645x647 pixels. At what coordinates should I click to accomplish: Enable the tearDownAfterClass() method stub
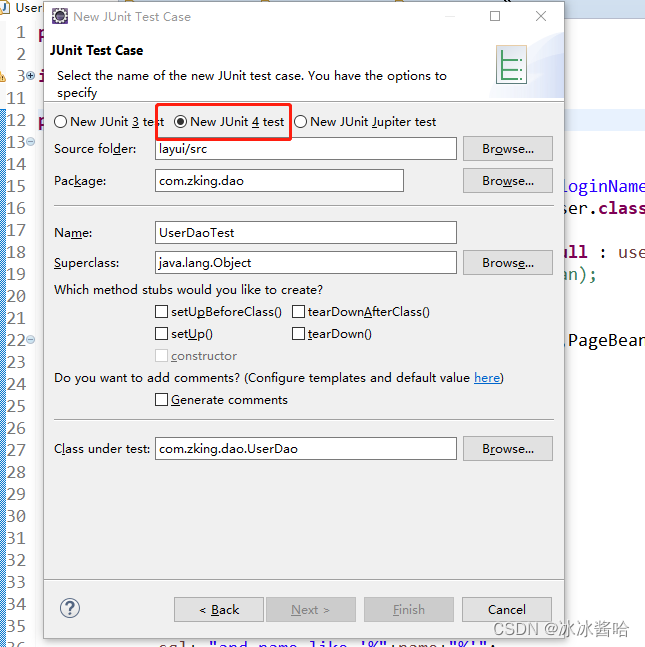(298, 312)
